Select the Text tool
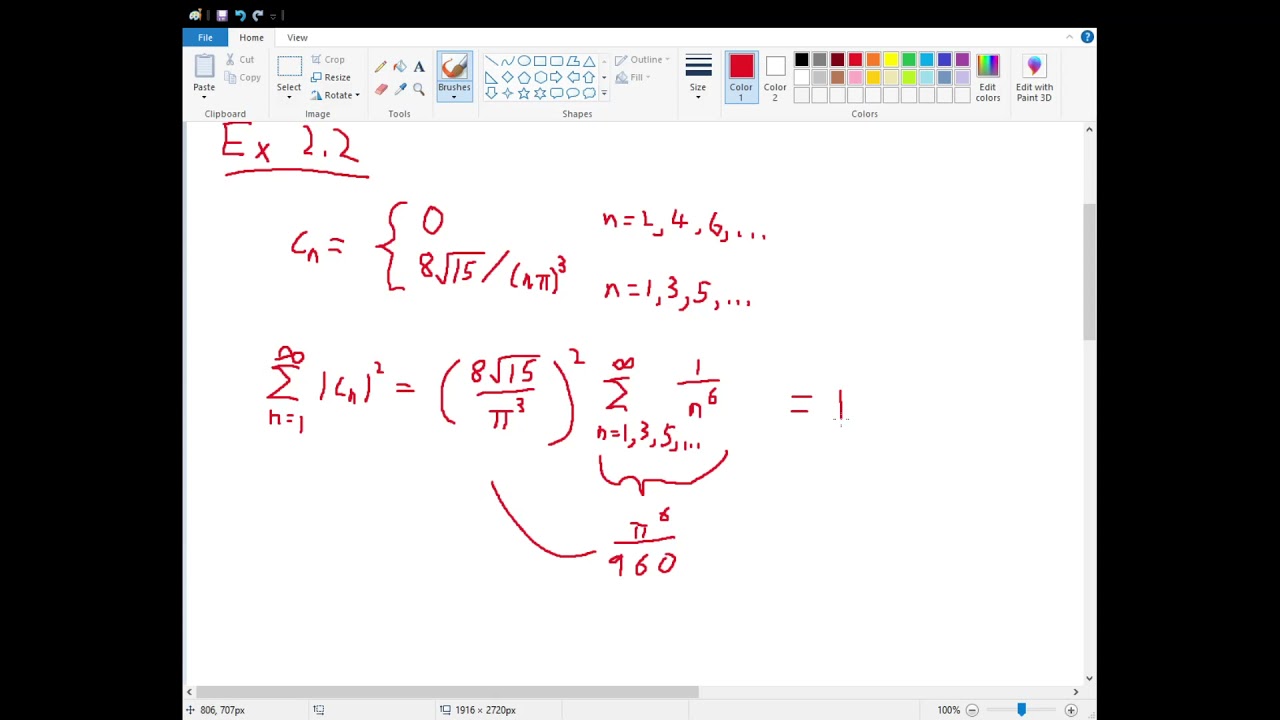 [419, 67]
